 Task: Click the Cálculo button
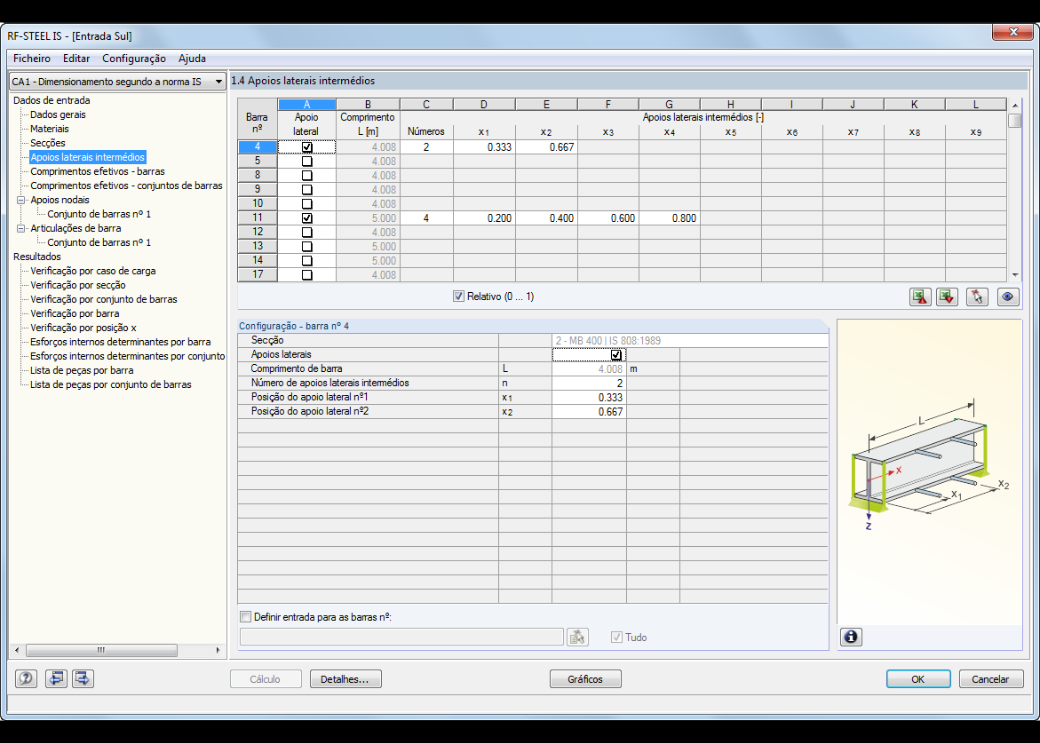point(265,679)
